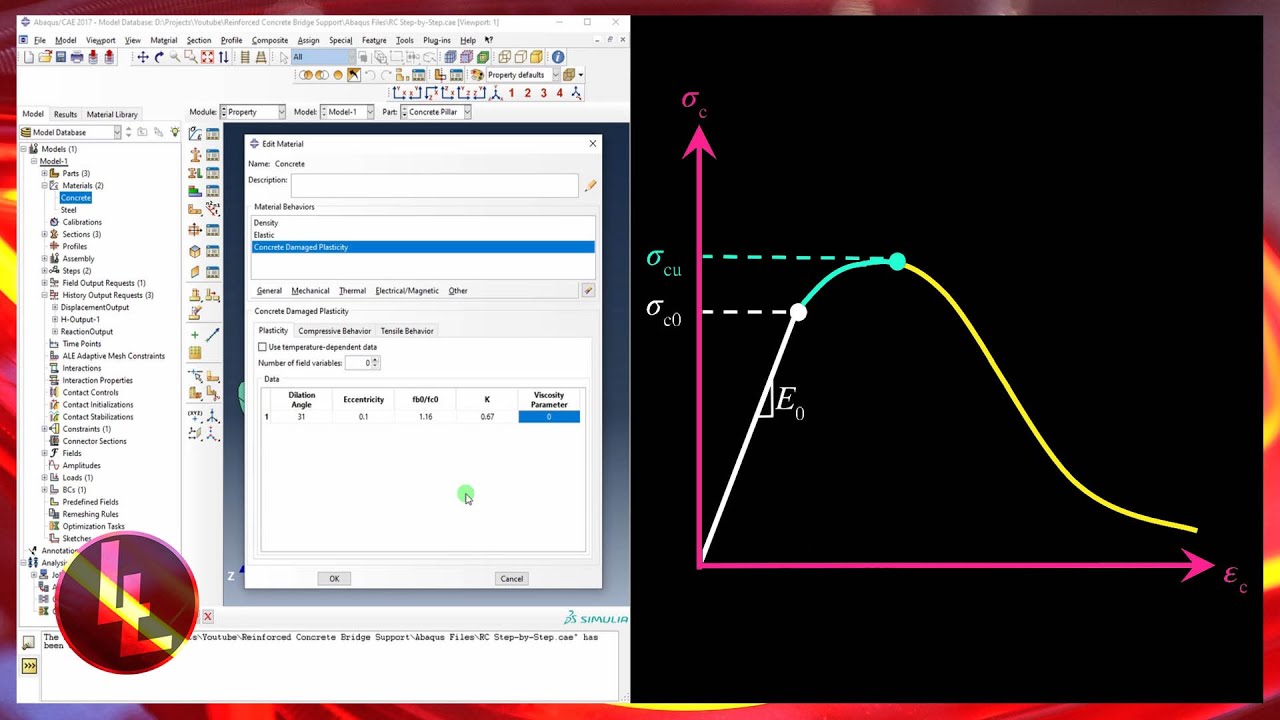Apply saved view number 1
The height and width of the screenshot is (720, 1280).
coord(511,93)
